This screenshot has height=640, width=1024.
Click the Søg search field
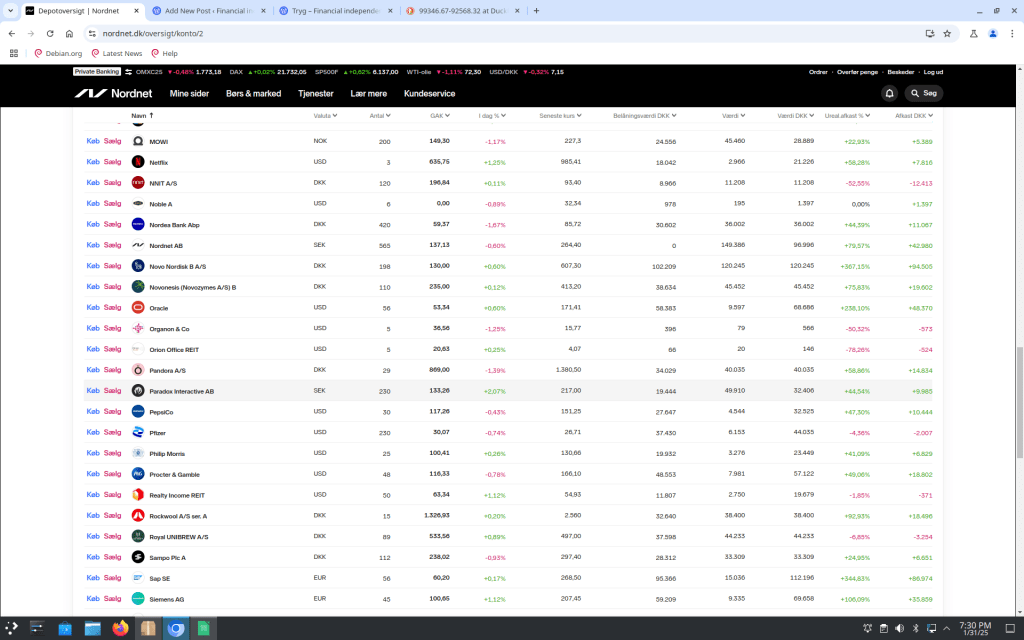924,93
